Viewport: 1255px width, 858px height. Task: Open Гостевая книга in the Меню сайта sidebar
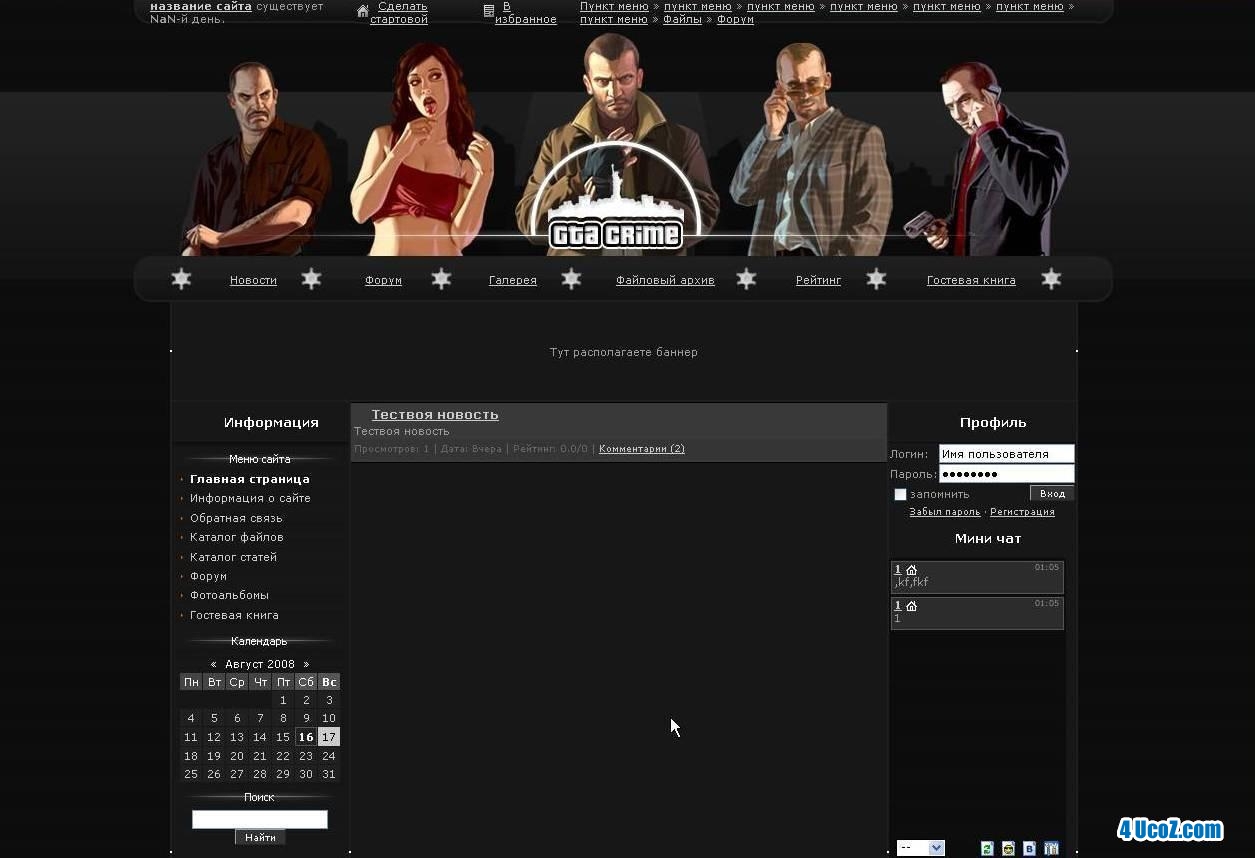pyautogui.click(x=234, y=615)
